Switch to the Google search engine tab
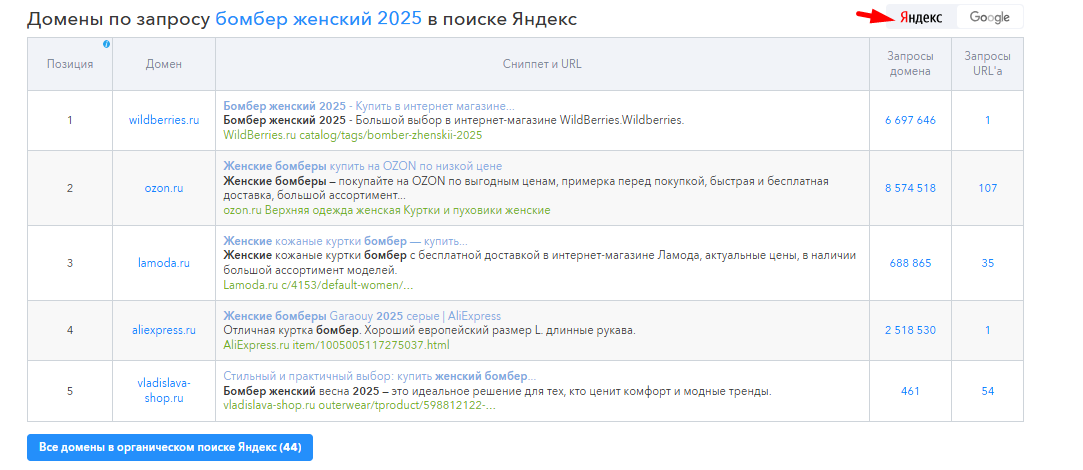Screen dimensions: 1083x470 tap(989, 17)
